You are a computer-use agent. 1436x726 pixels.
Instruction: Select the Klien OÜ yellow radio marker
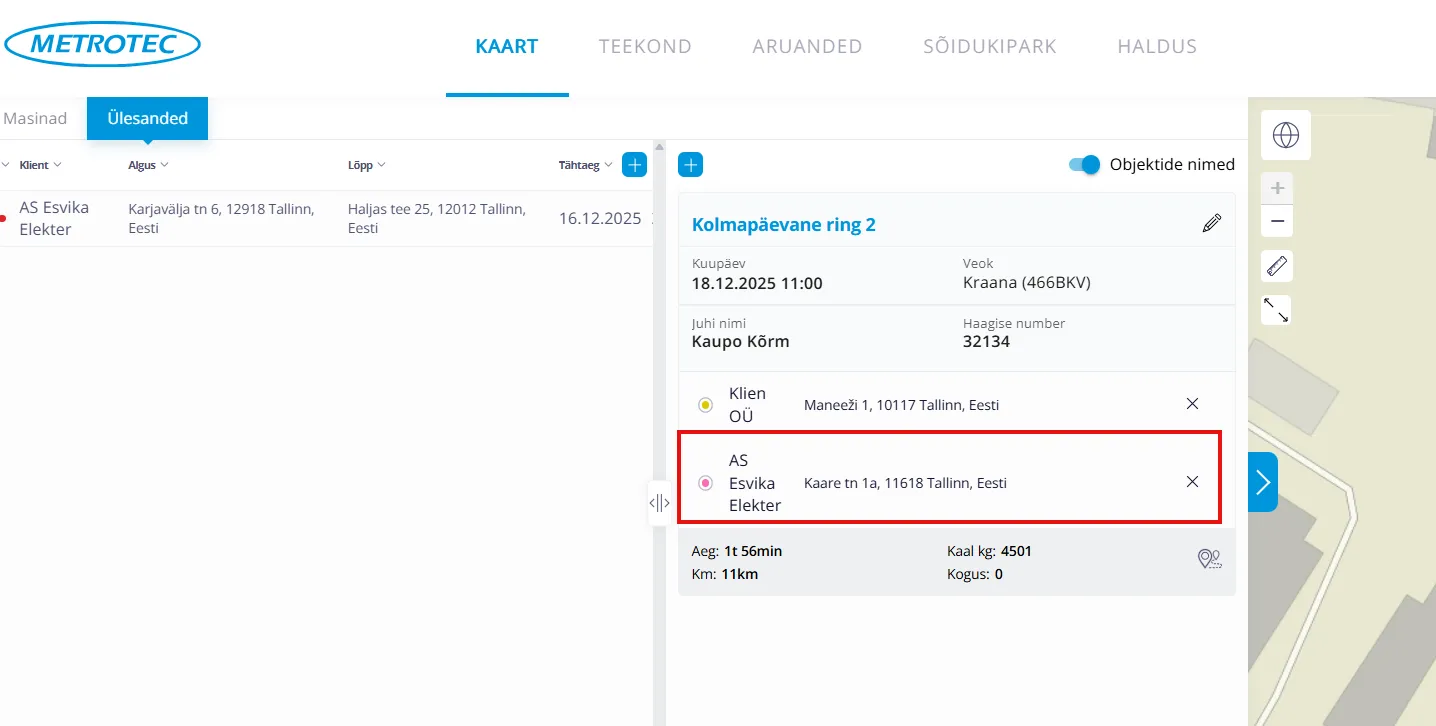[x=705, y=405]
